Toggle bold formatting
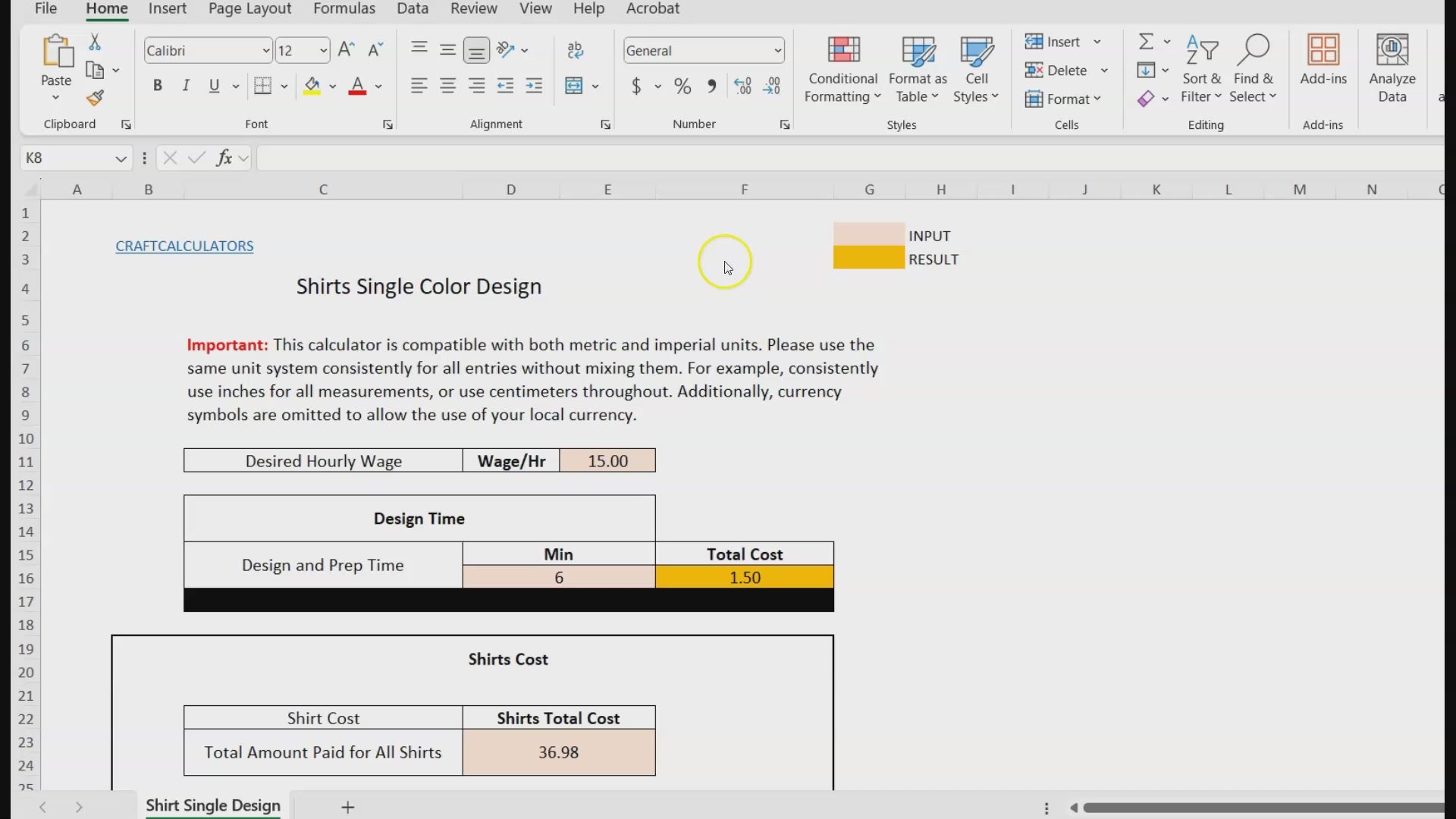 click(158, 86)
